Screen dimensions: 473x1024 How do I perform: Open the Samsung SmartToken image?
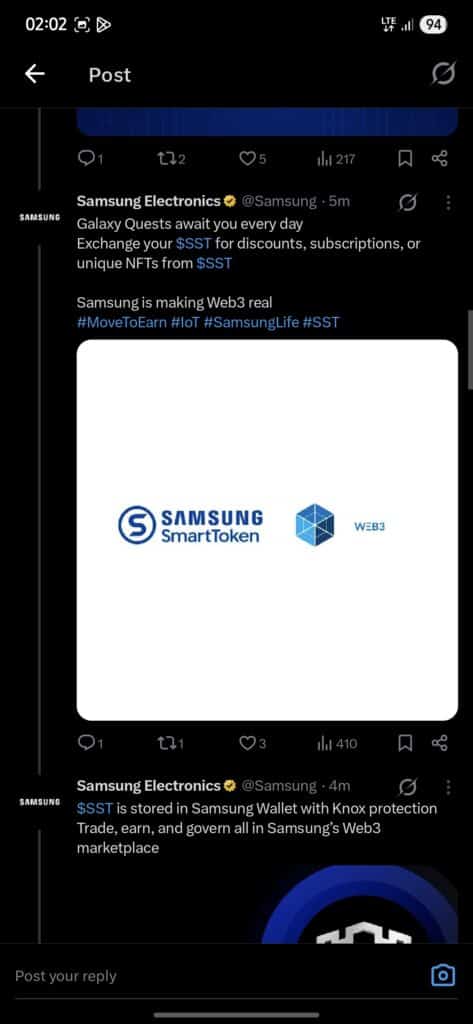pos(267,530)
